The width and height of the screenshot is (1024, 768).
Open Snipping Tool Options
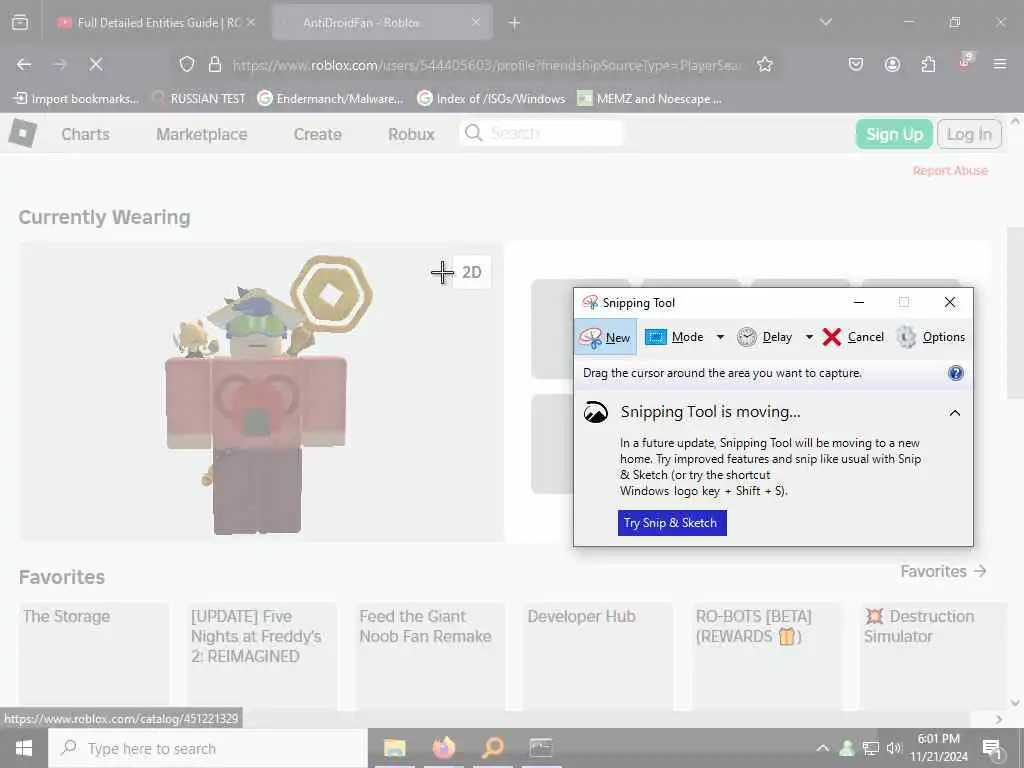pyautogui.click(x=930, y=337)
